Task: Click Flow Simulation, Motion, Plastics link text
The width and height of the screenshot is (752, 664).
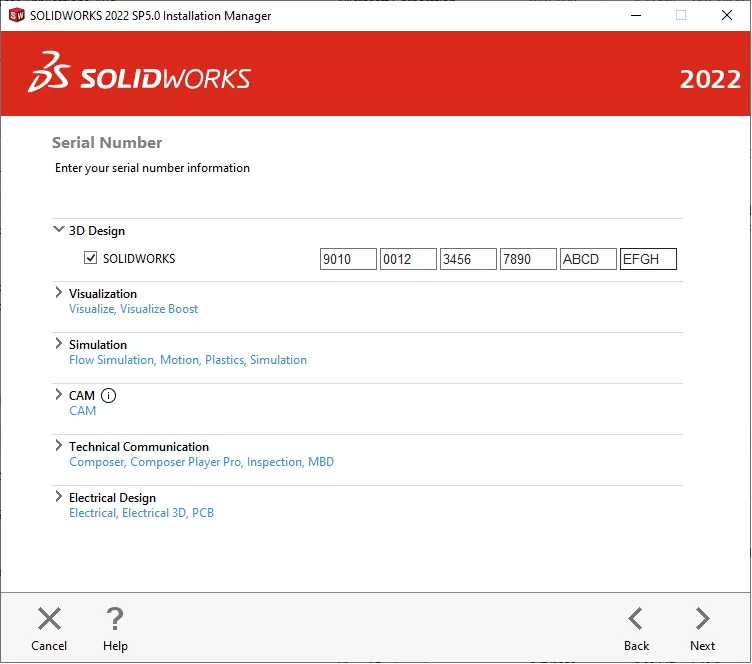Action: 157,360
